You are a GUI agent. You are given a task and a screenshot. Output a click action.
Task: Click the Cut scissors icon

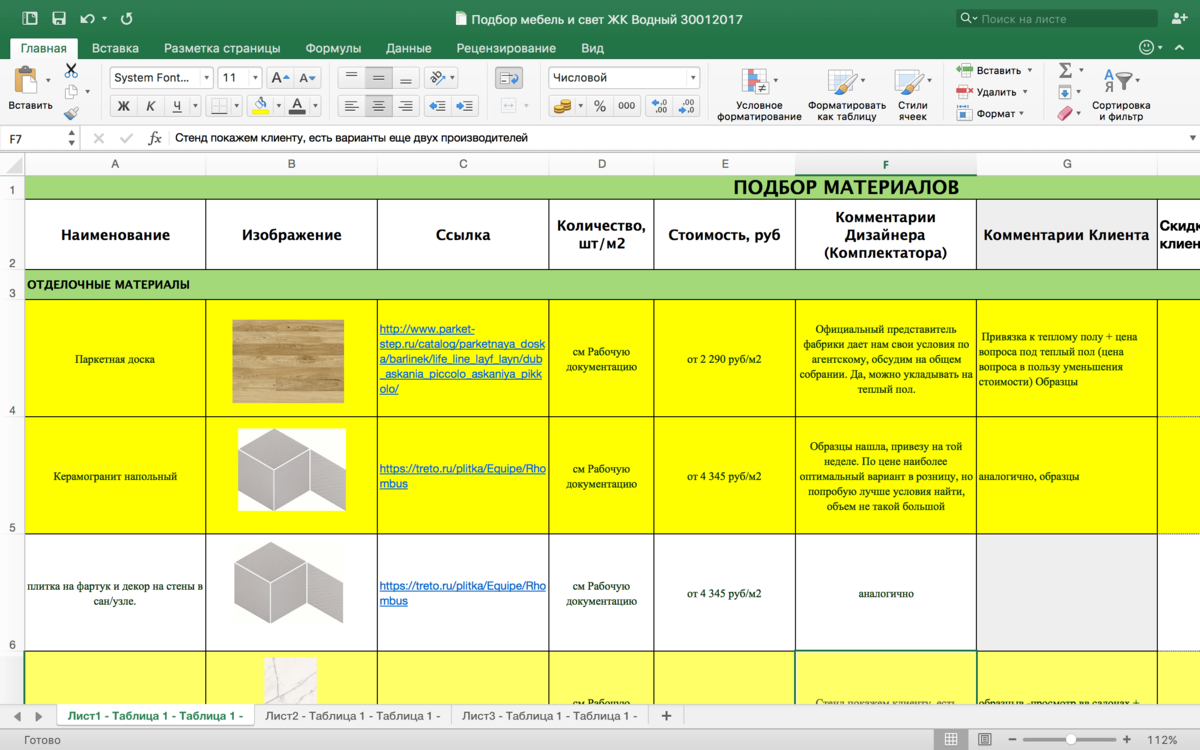[x=71, y=71]
